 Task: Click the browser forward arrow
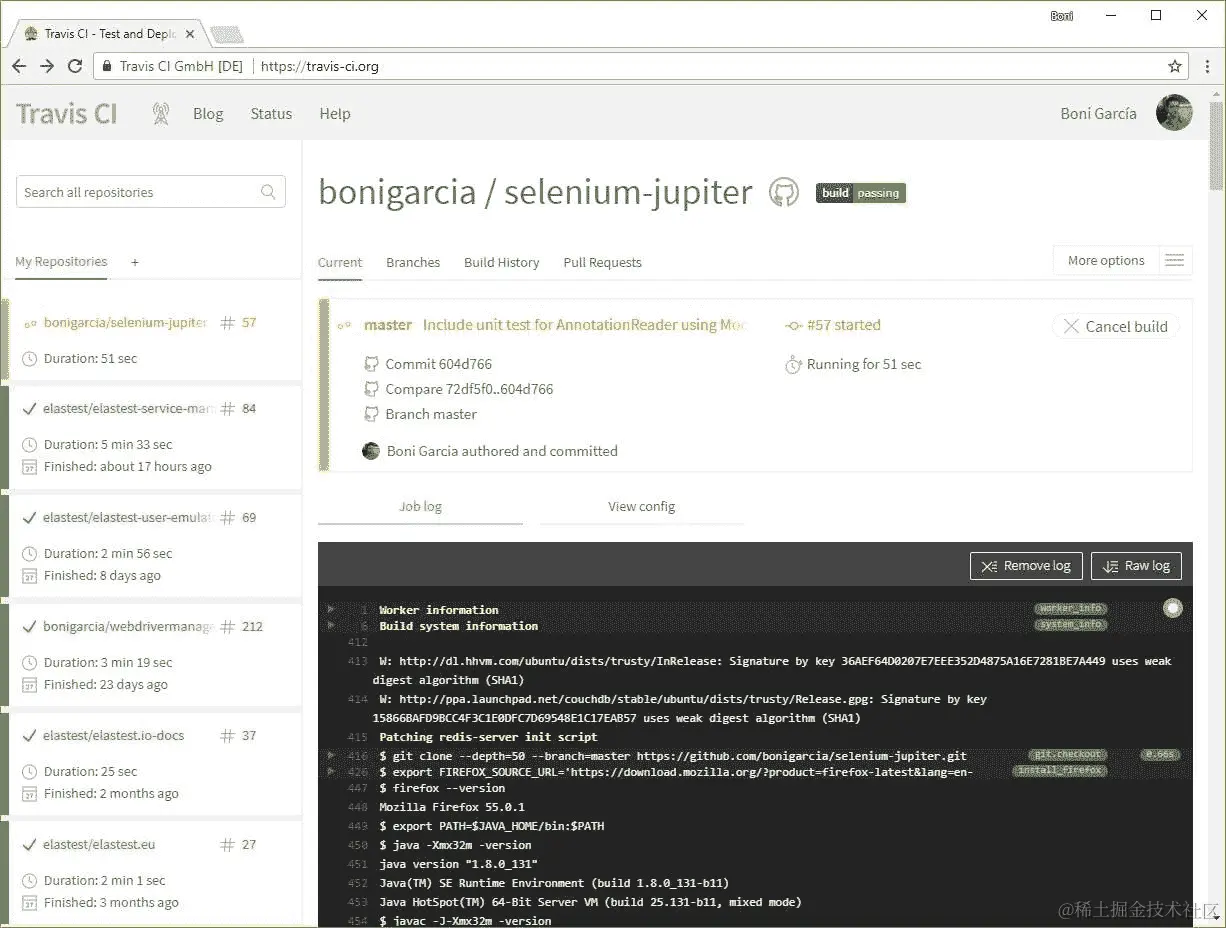coord(47,66)
